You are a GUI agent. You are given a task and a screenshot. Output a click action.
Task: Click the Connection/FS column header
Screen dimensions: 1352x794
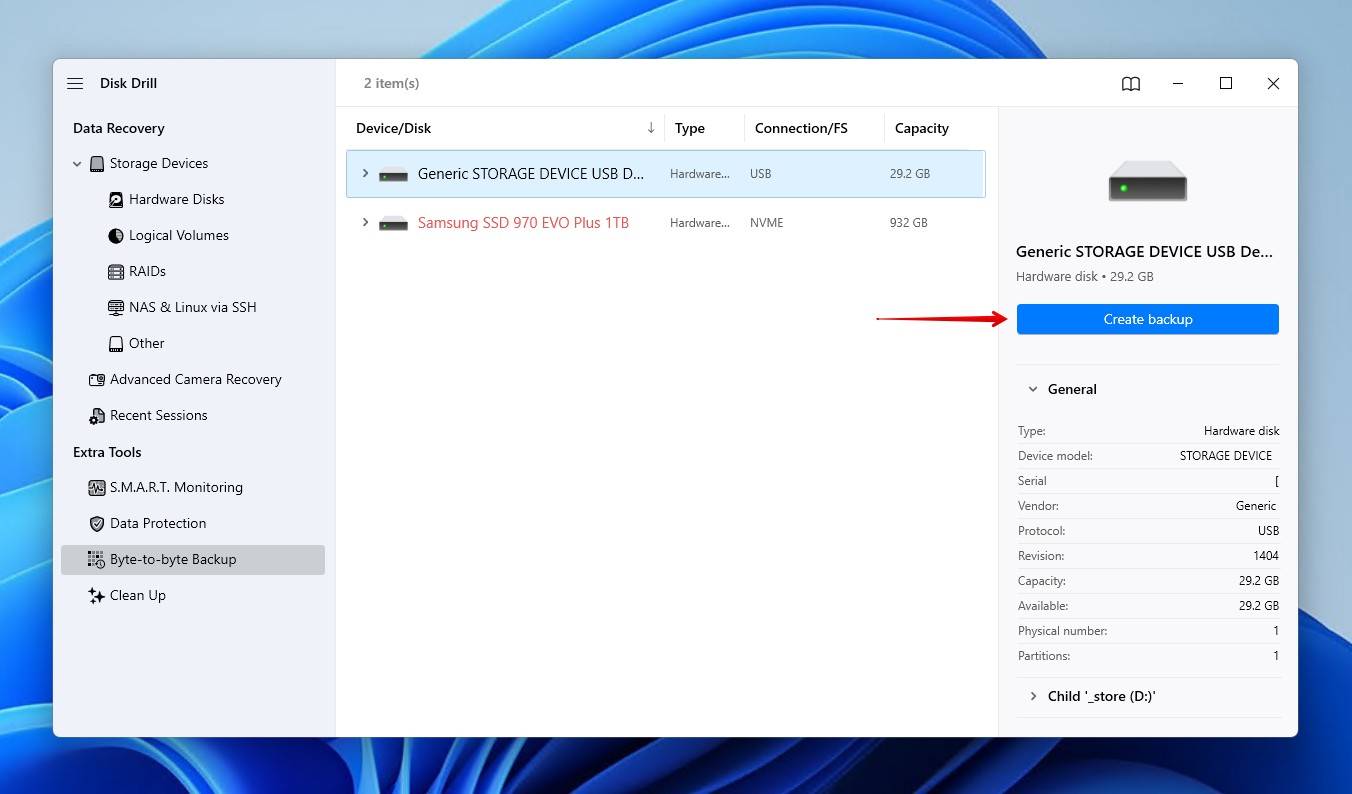point(800,128)
